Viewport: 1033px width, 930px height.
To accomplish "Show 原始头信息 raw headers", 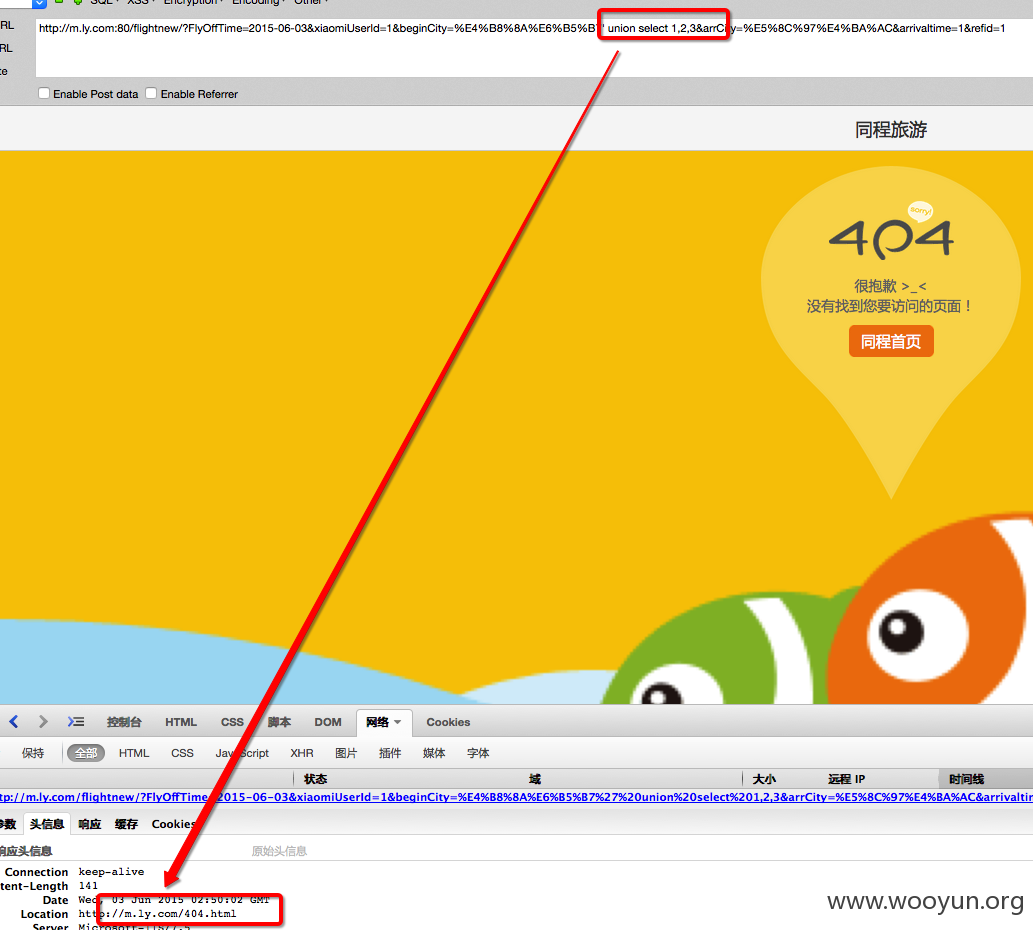I will (279, 851).
